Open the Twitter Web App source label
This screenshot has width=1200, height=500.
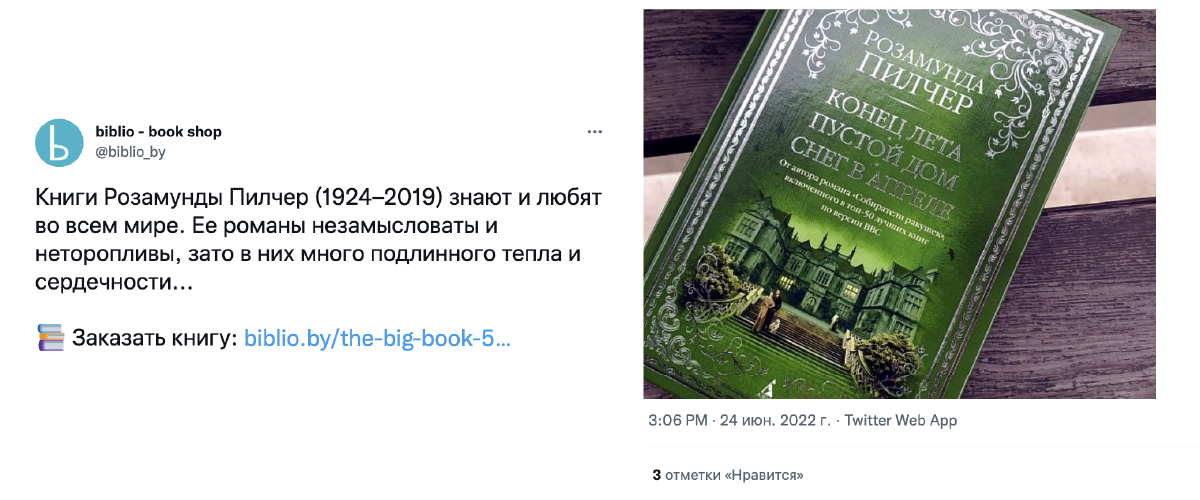pos(901,420)
